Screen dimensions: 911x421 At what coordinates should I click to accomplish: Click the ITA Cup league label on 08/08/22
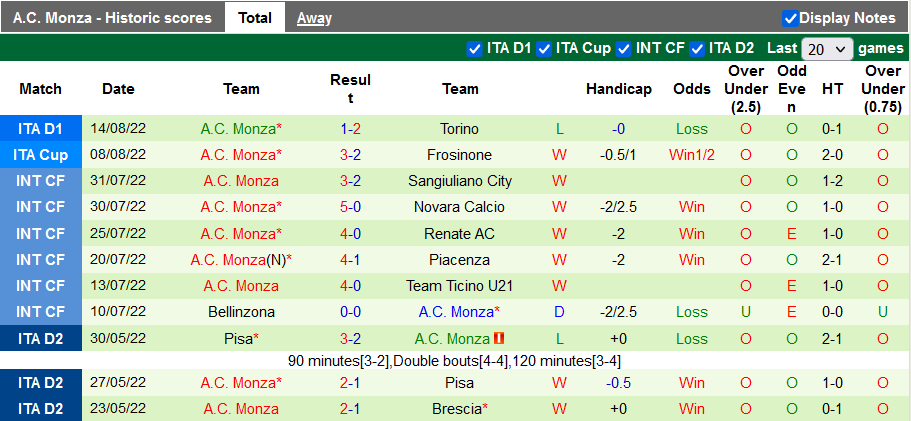pyautogui.click(x=40, y=155)
